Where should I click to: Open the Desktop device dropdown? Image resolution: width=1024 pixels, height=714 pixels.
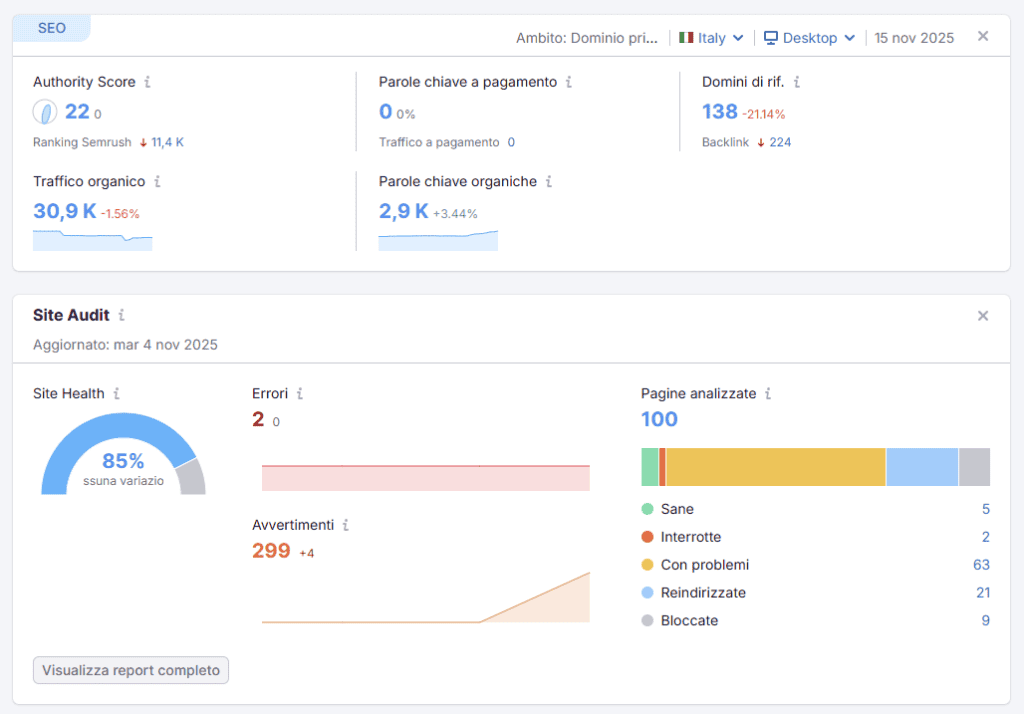click(x=810, y=38)
